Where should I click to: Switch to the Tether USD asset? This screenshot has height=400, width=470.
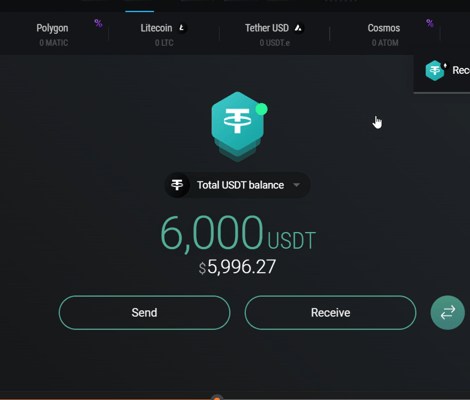click(274, 34)
